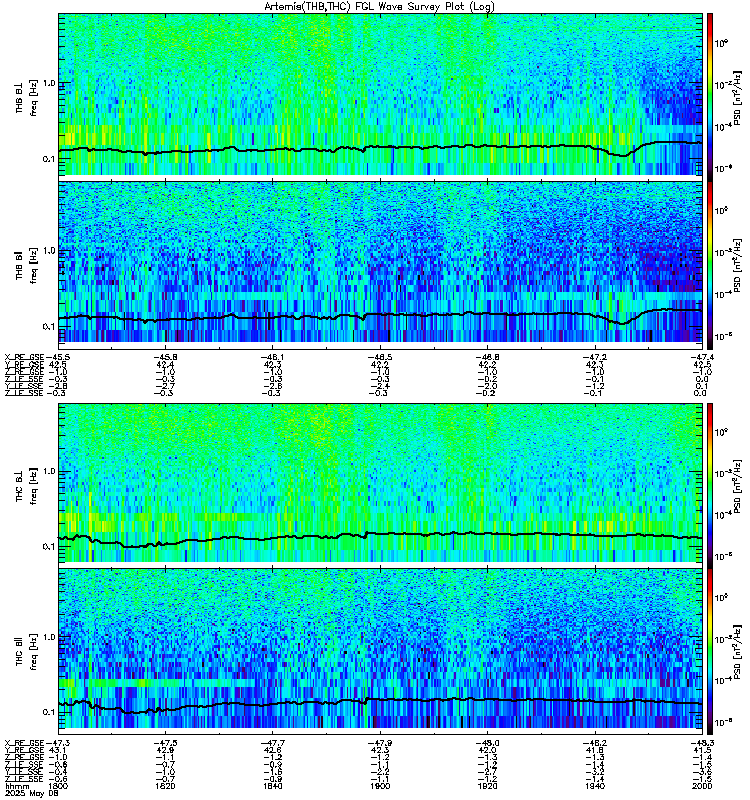Click the Y_RE_GSE value "42.6"

(x=273, y=750)
